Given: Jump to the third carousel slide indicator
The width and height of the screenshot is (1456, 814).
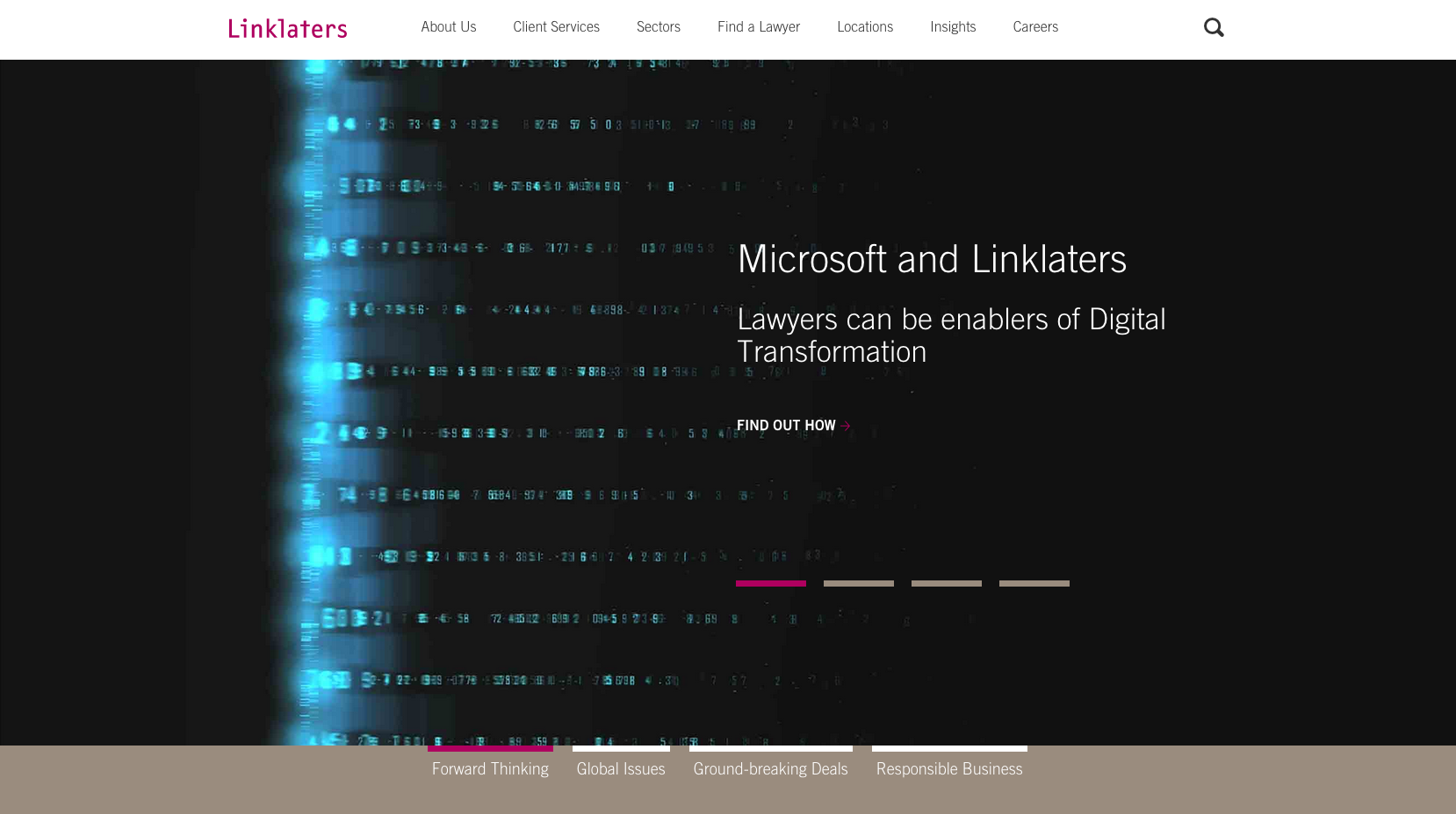Looking at the screenshot, I should (x=946, y=583).
